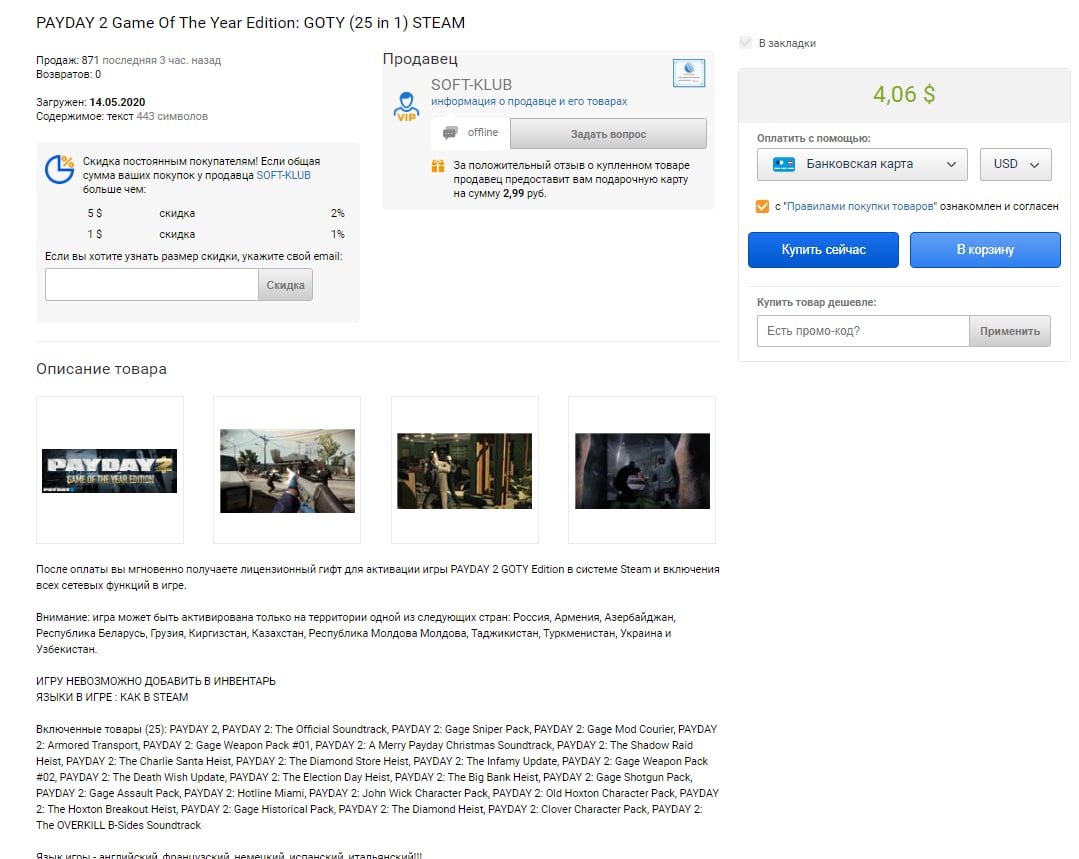The width and height of the screenshot is (1079, 859).
Task: Uncheck the purchase rules agreement checkbox
Action: 762,206
